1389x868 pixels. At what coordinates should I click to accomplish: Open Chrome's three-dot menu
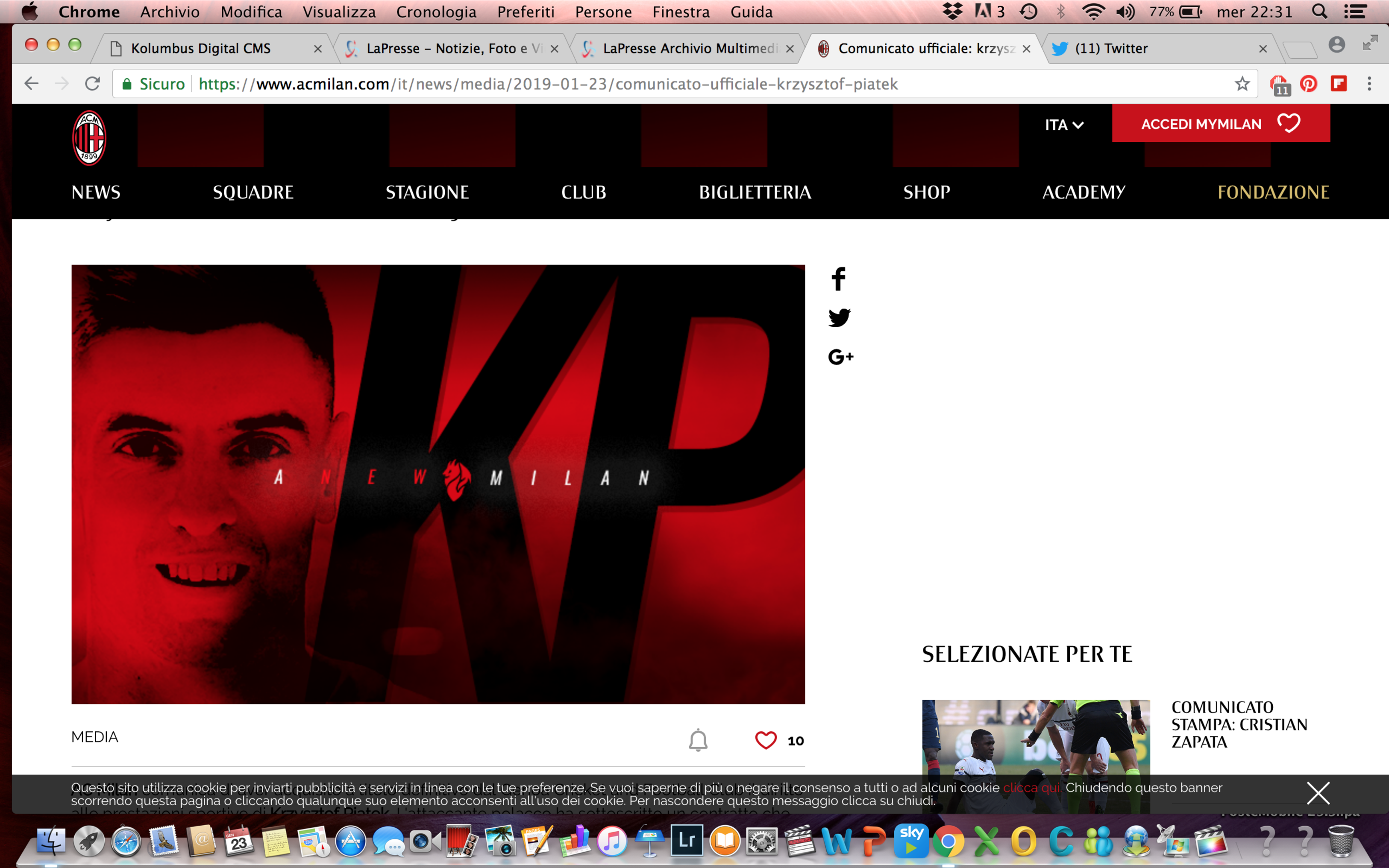coord(1369,84)
